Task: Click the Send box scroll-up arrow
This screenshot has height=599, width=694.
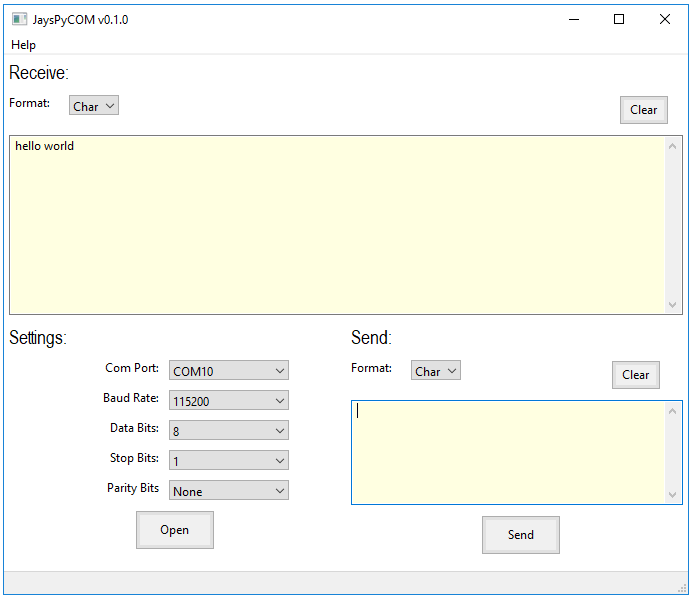Action: click(672, 411)
